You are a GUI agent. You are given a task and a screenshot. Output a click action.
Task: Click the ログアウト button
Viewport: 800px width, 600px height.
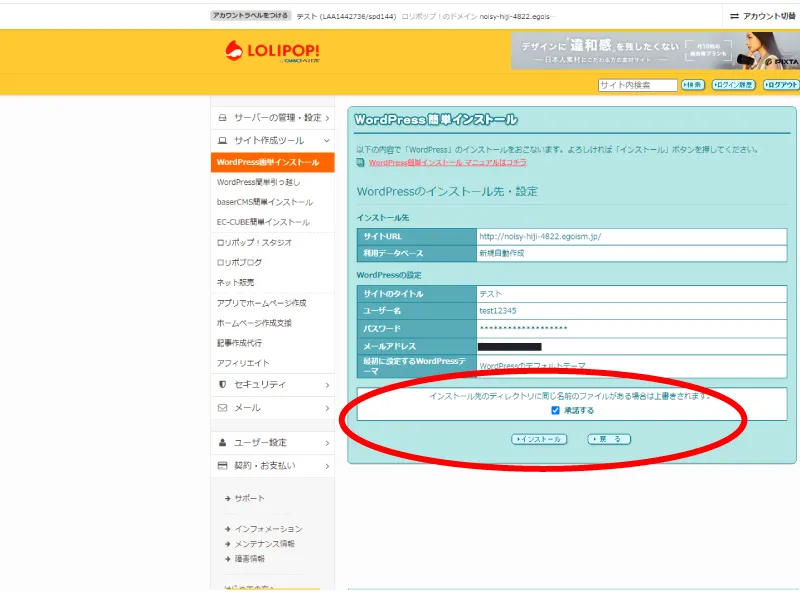(781, 85)
